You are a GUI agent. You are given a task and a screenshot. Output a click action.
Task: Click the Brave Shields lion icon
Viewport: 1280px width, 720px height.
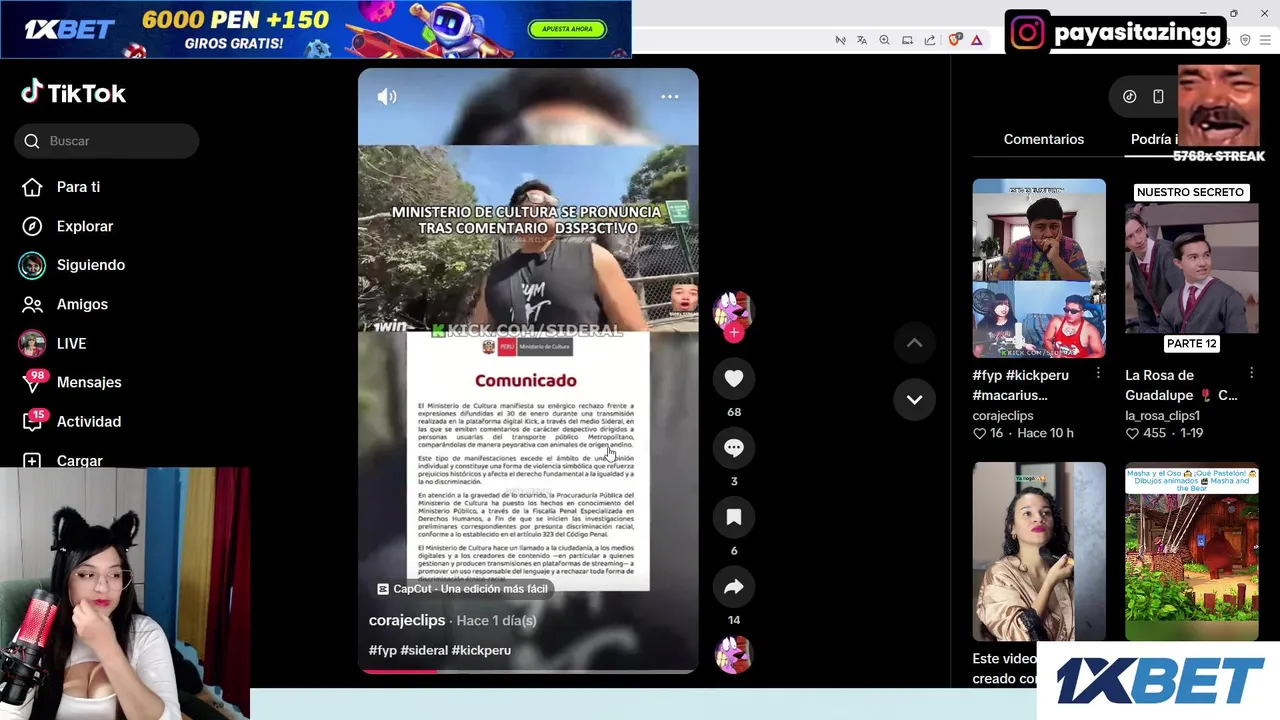pyautogui.click(x=954, y=40)
